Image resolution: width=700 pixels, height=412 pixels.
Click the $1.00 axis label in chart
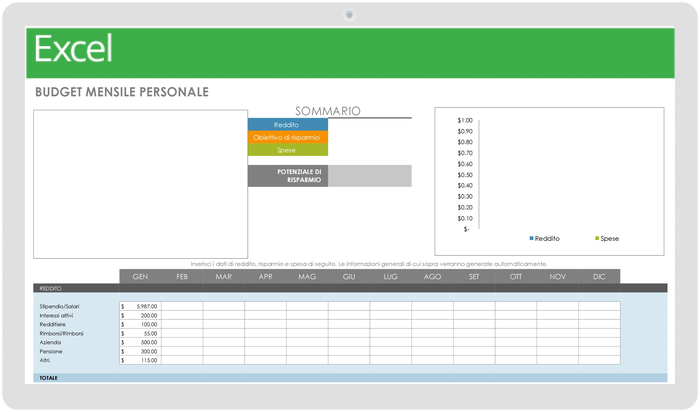tap(465, 121)
